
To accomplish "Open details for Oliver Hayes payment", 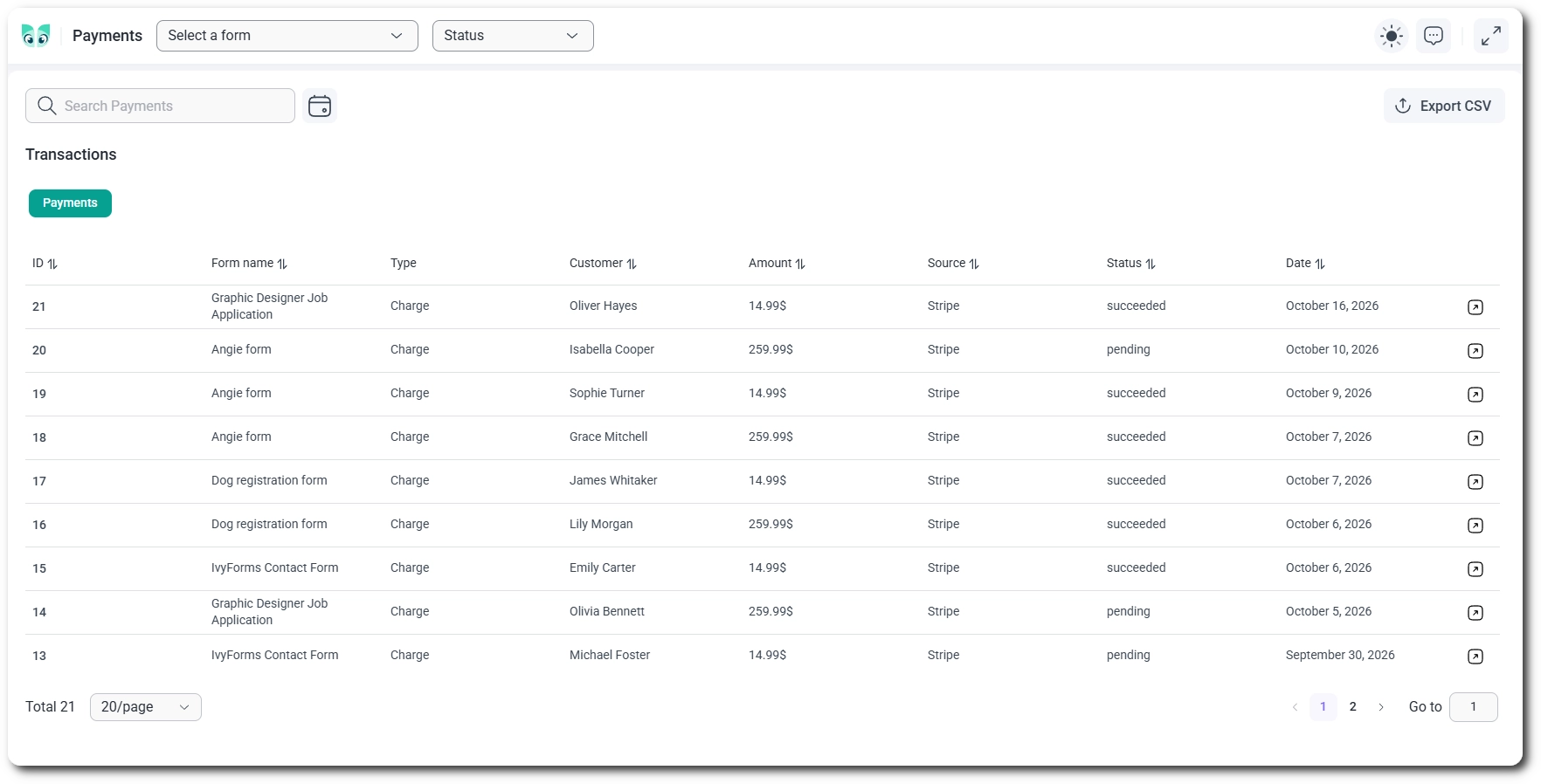I will [x=1475, y=307].
